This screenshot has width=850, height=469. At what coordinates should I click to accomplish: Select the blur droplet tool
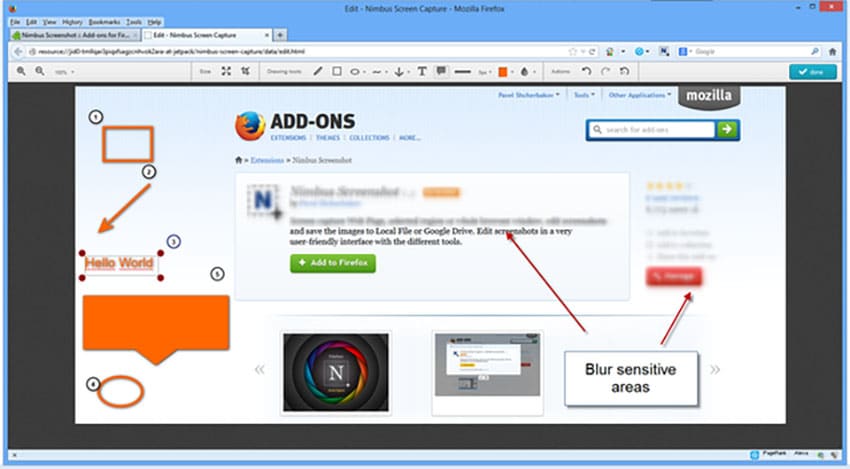click(524, 72)
